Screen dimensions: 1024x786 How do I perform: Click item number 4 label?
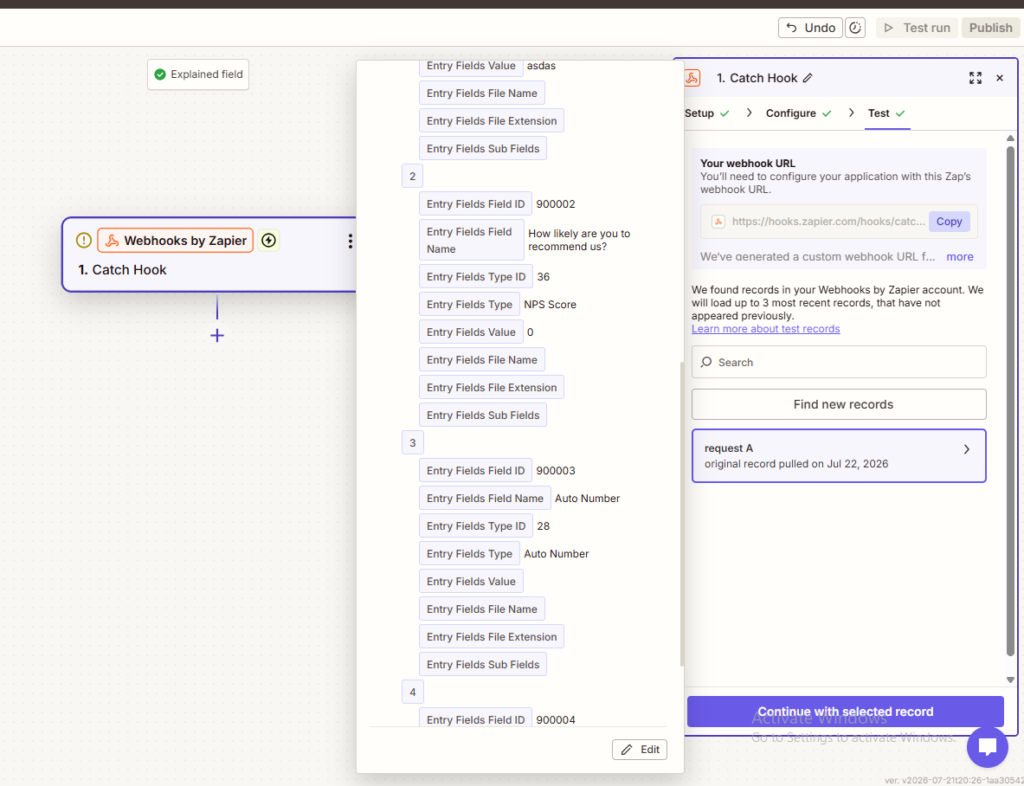click(412, 692)
